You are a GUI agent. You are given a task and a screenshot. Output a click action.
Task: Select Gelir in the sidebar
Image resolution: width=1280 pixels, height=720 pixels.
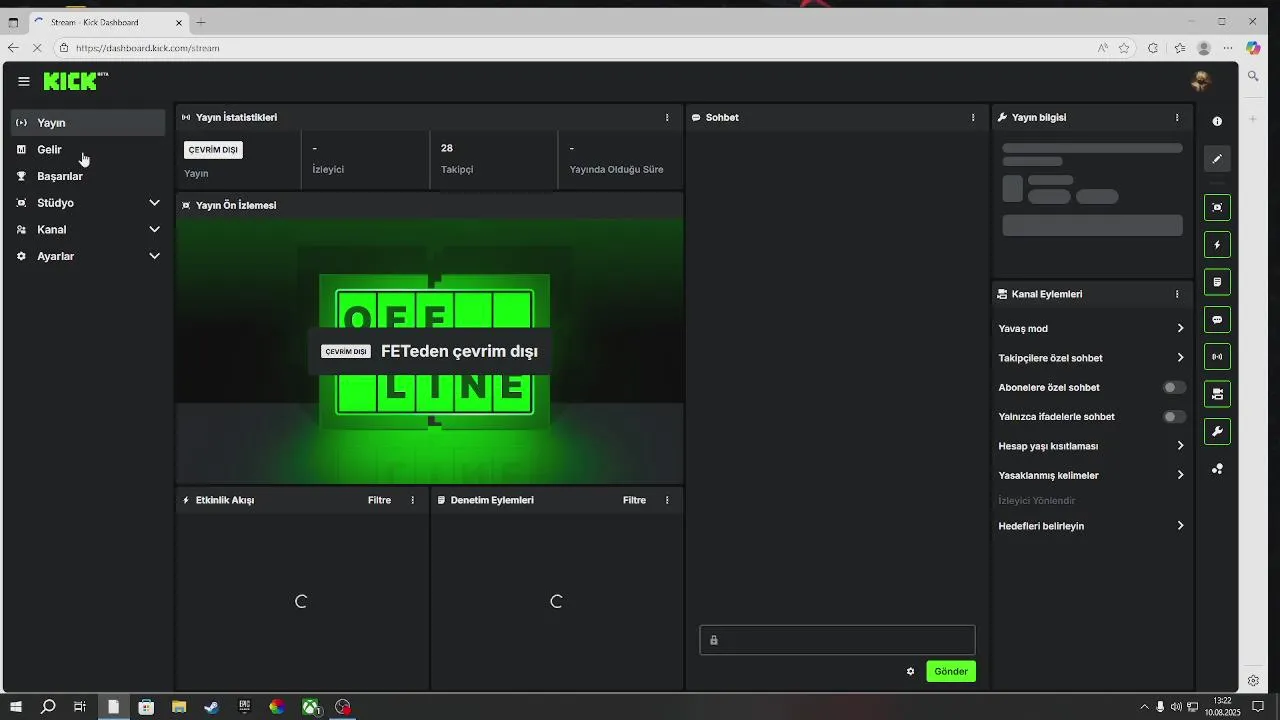tap(88, 149)
